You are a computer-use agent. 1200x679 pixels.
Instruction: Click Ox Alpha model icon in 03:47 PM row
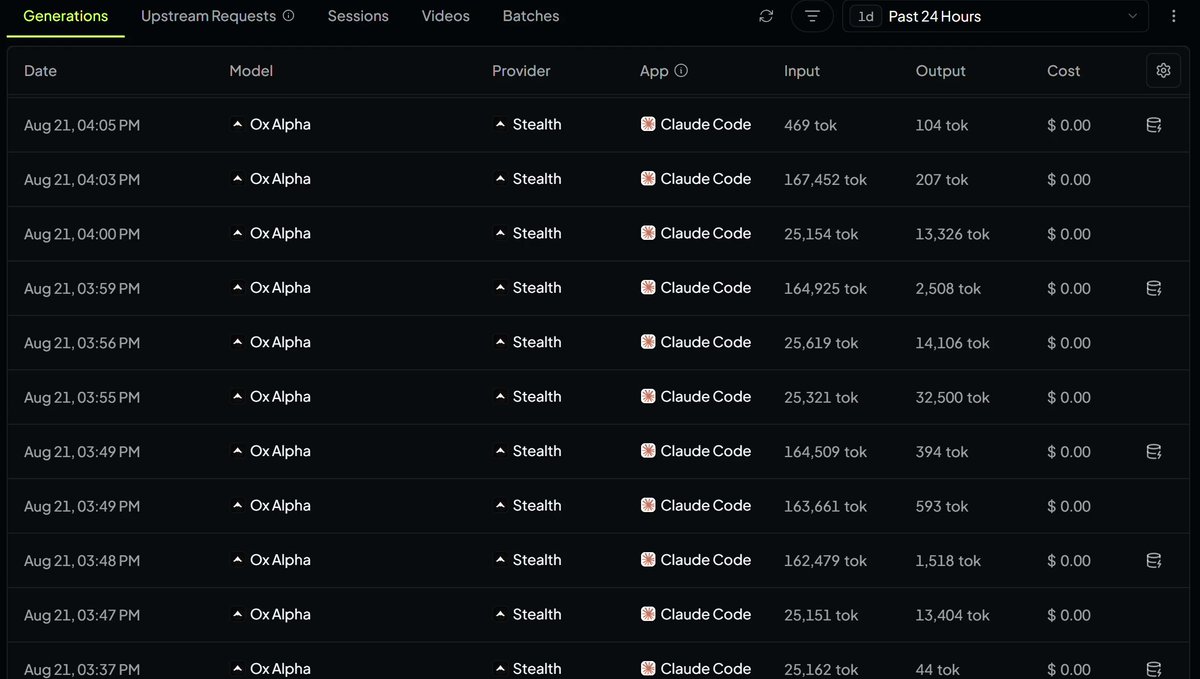[237, 615]
